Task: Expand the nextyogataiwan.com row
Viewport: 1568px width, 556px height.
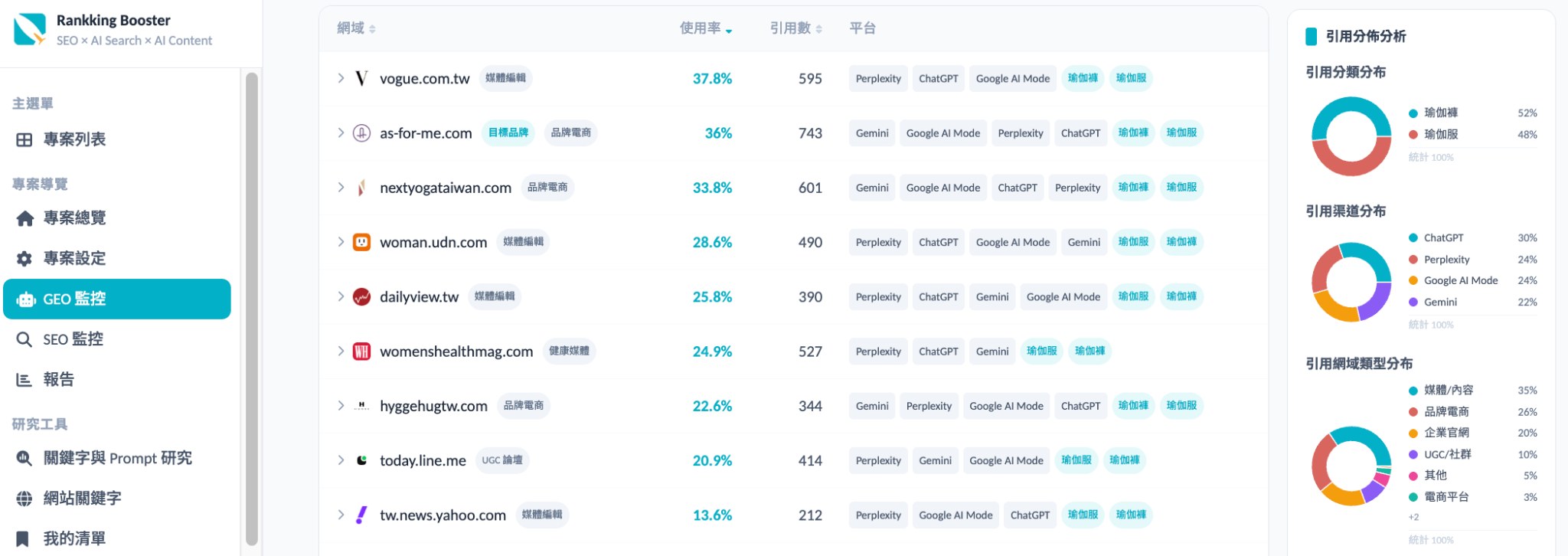Action: (x=341, y=188)
